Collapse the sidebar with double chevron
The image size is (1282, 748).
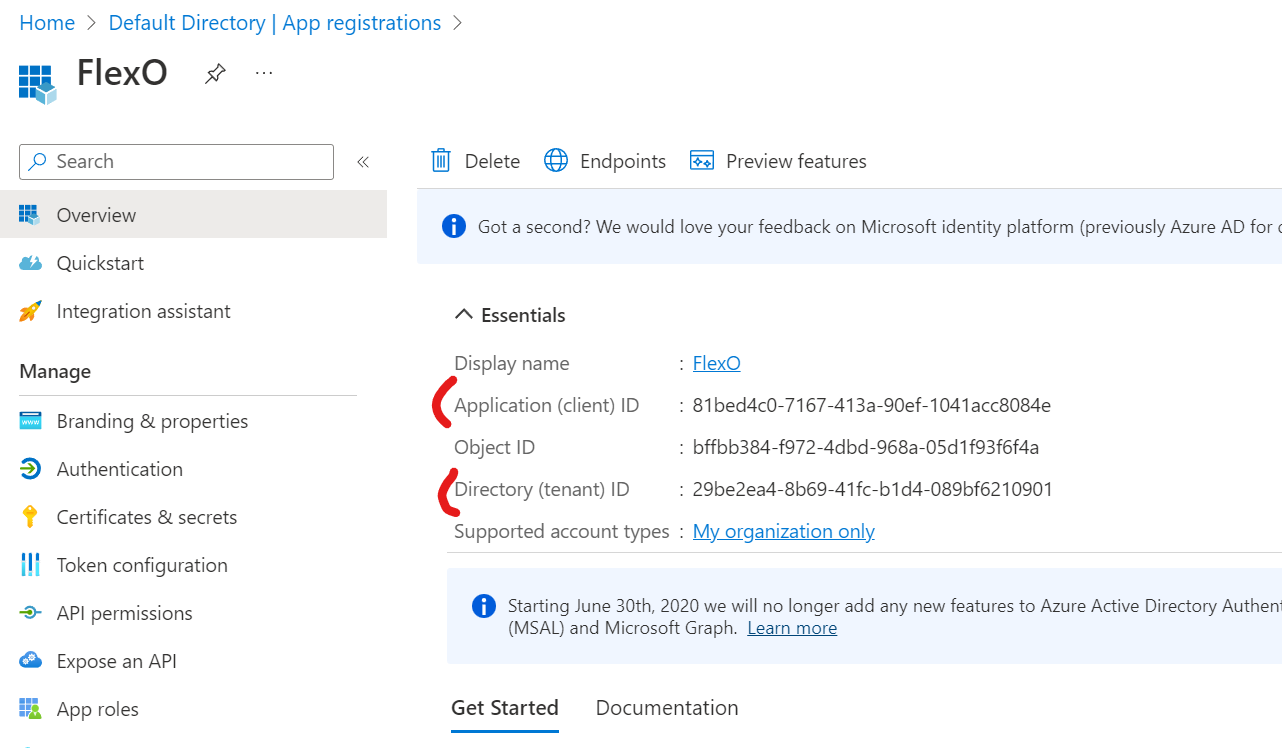[363, 161]
